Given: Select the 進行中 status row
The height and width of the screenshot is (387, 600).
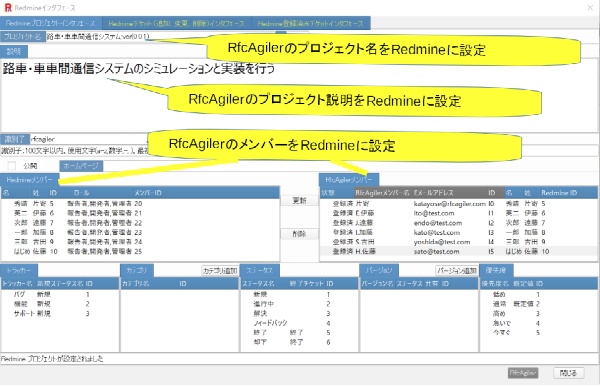Looking at the screenshot, I should (x=299, y=304).
